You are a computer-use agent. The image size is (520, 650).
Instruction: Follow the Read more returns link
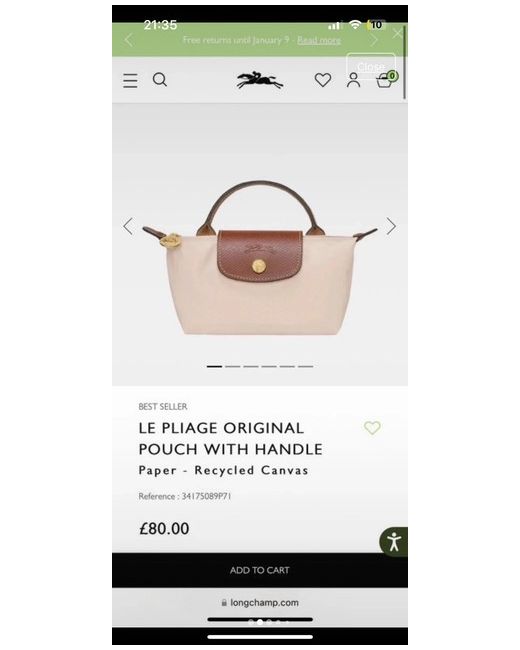[319, 40]
